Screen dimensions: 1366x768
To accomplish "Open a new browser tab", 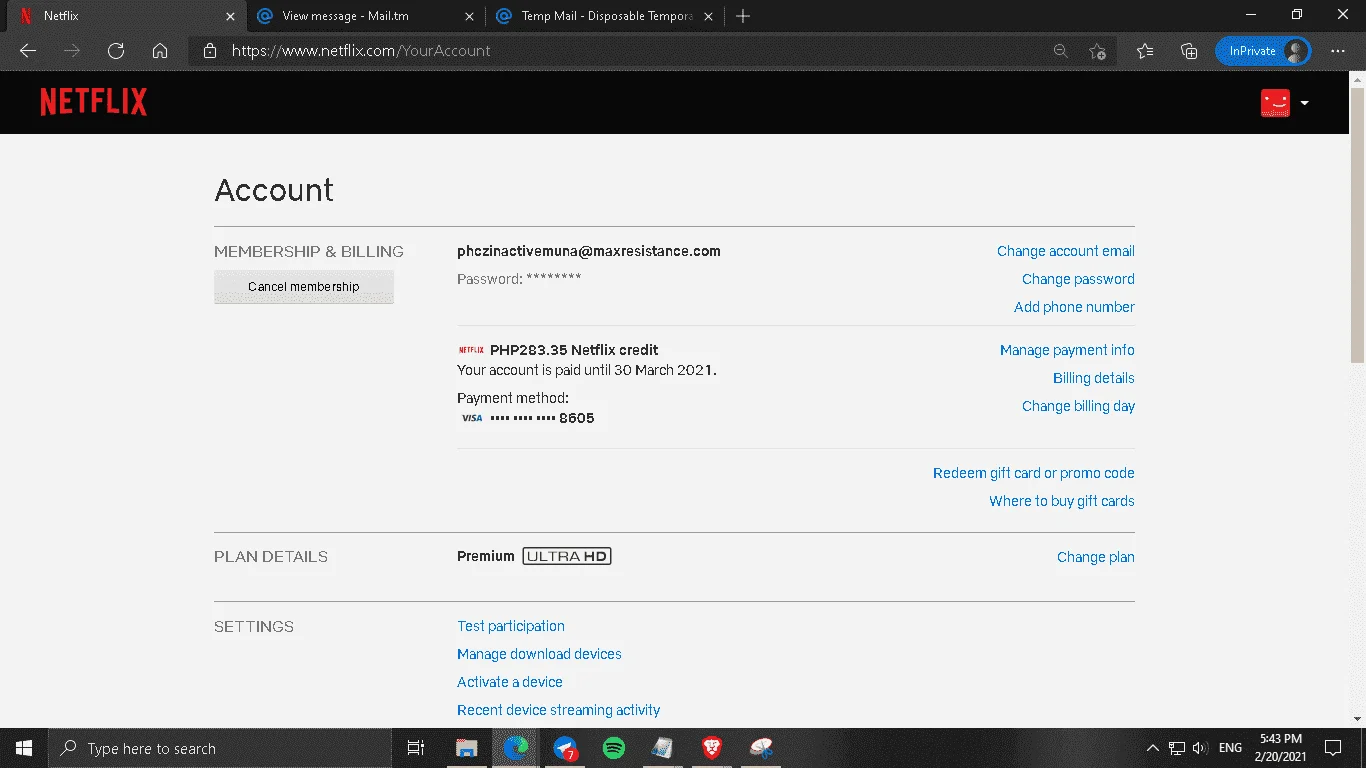I will tap(743, 16).
